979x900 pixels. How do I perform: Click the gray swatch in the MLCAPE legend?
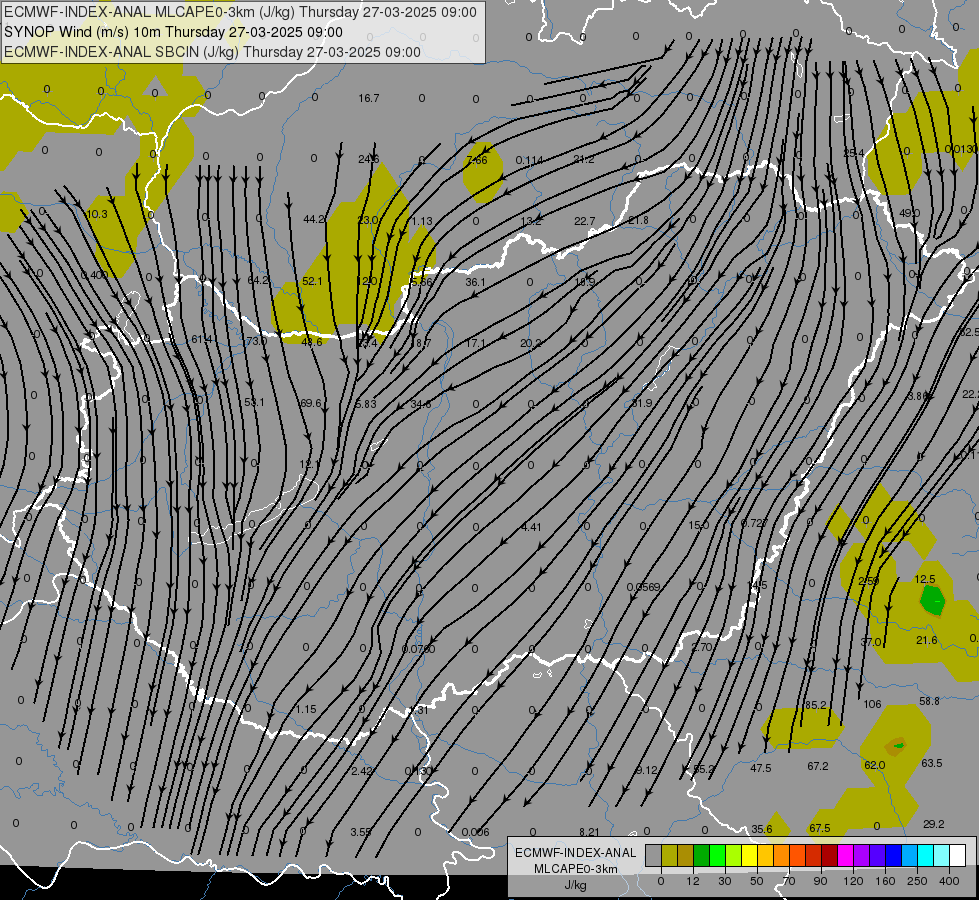pos(653,856)
